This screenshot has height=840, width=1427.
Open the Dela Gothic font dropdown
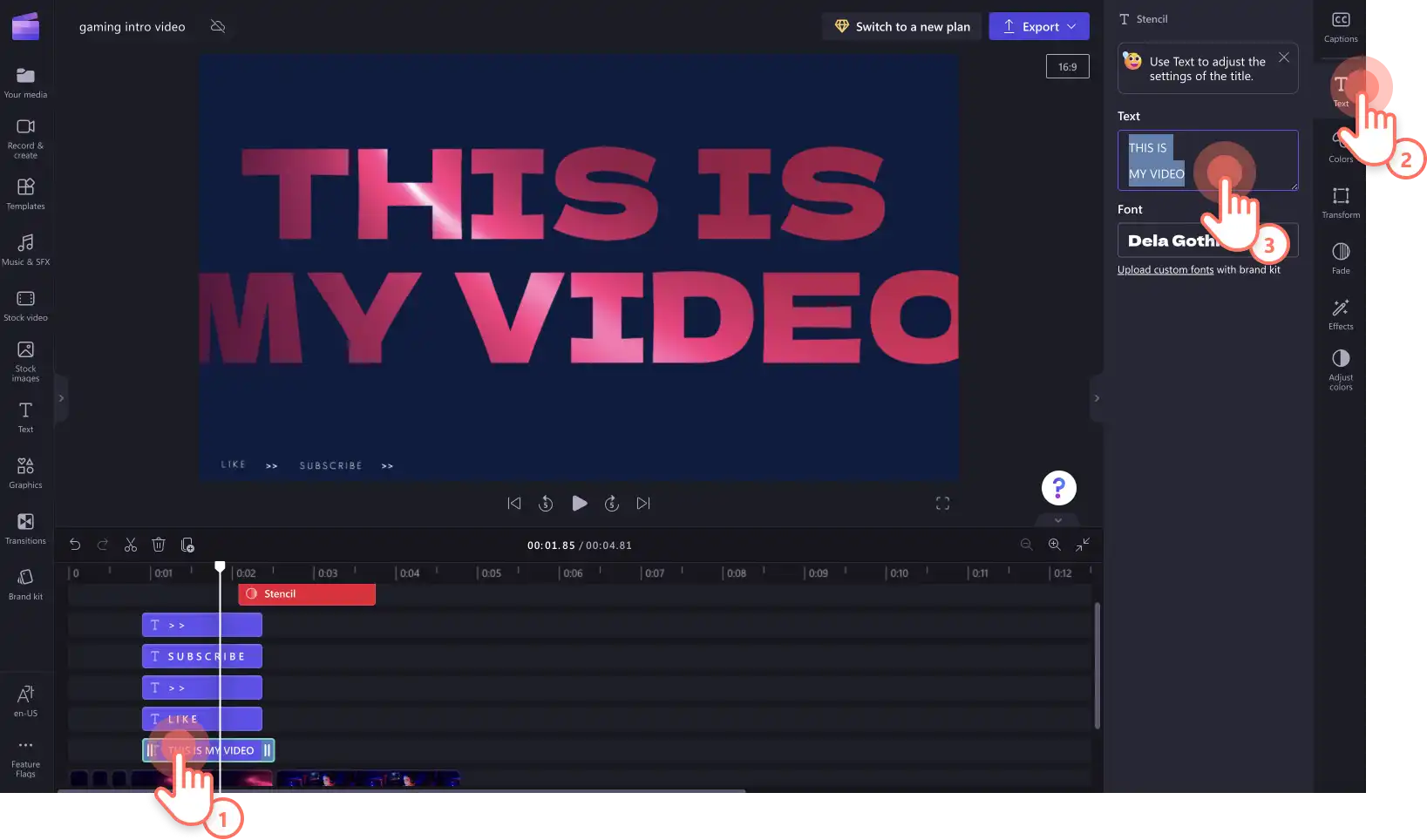(x=1207, y=240)
